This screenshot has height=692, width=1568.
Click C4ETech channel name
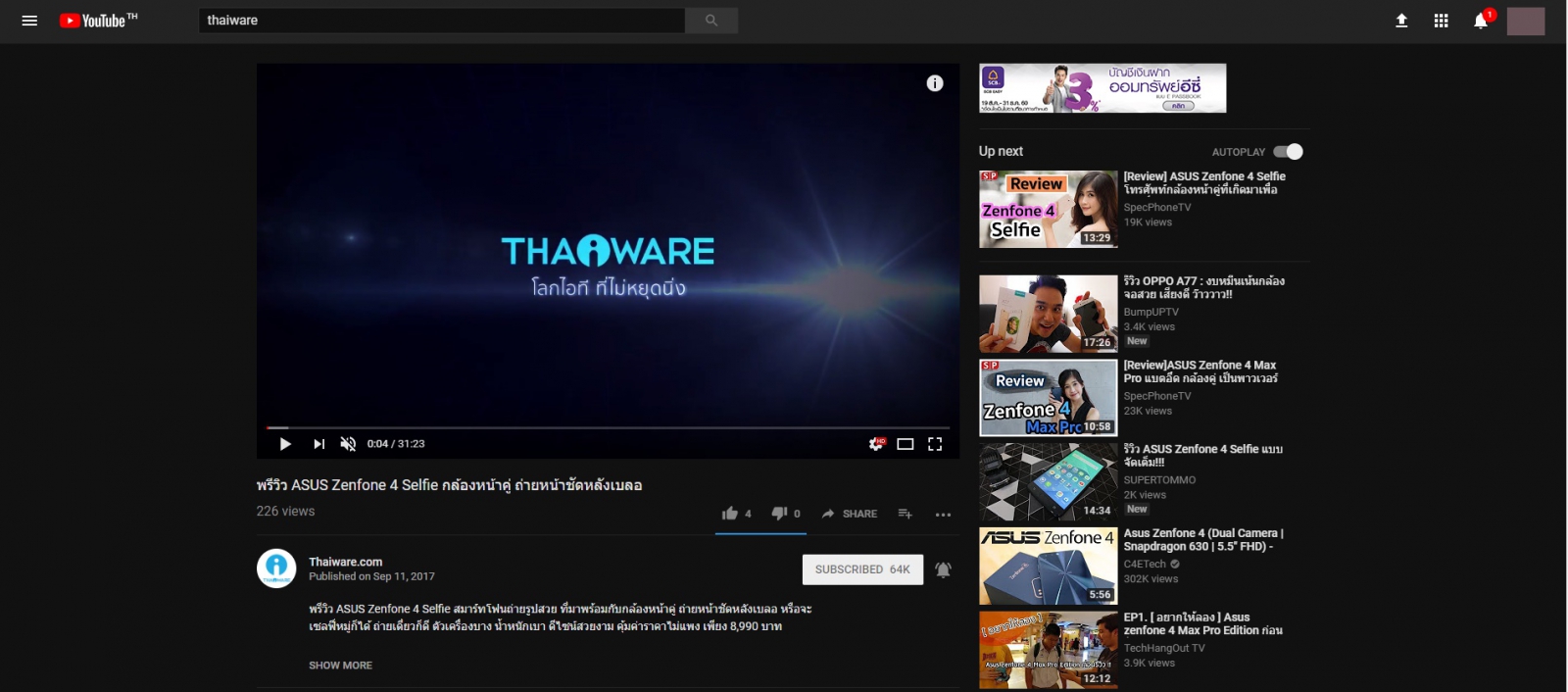1145,565
